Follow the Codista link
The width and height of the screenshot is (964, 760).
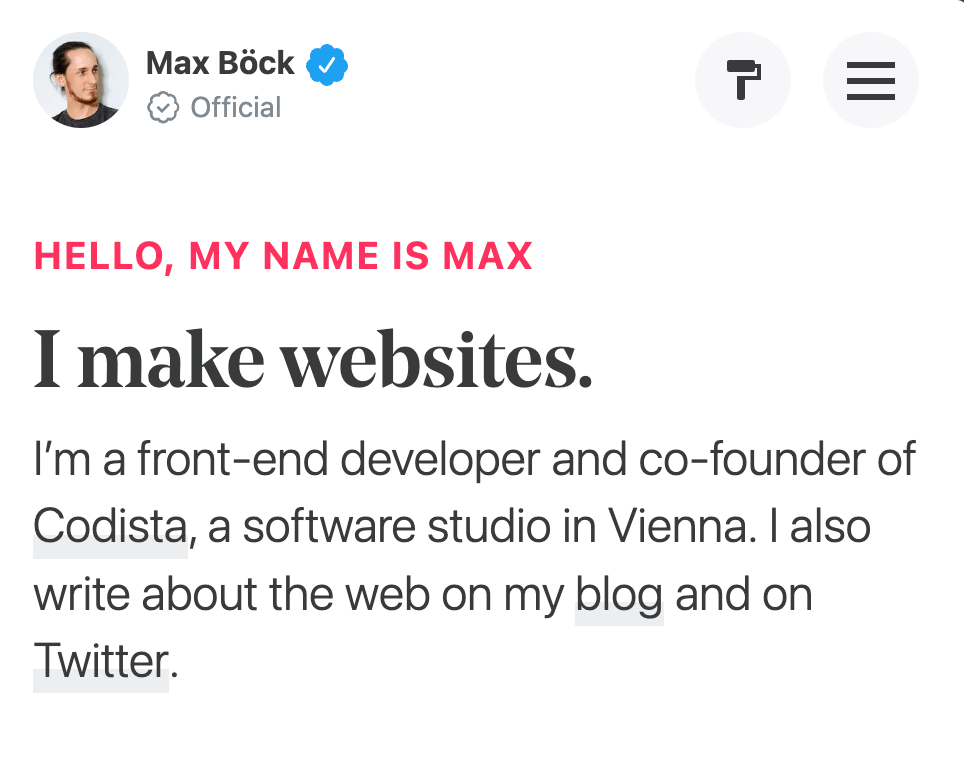click(x=110, y=527)
